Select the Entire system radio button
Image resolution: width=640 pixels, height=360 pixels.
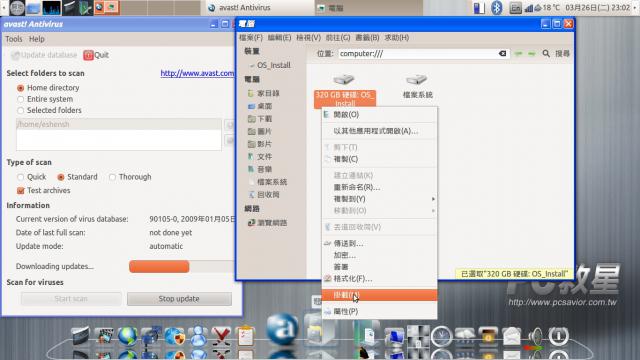[x=20, y=99]
